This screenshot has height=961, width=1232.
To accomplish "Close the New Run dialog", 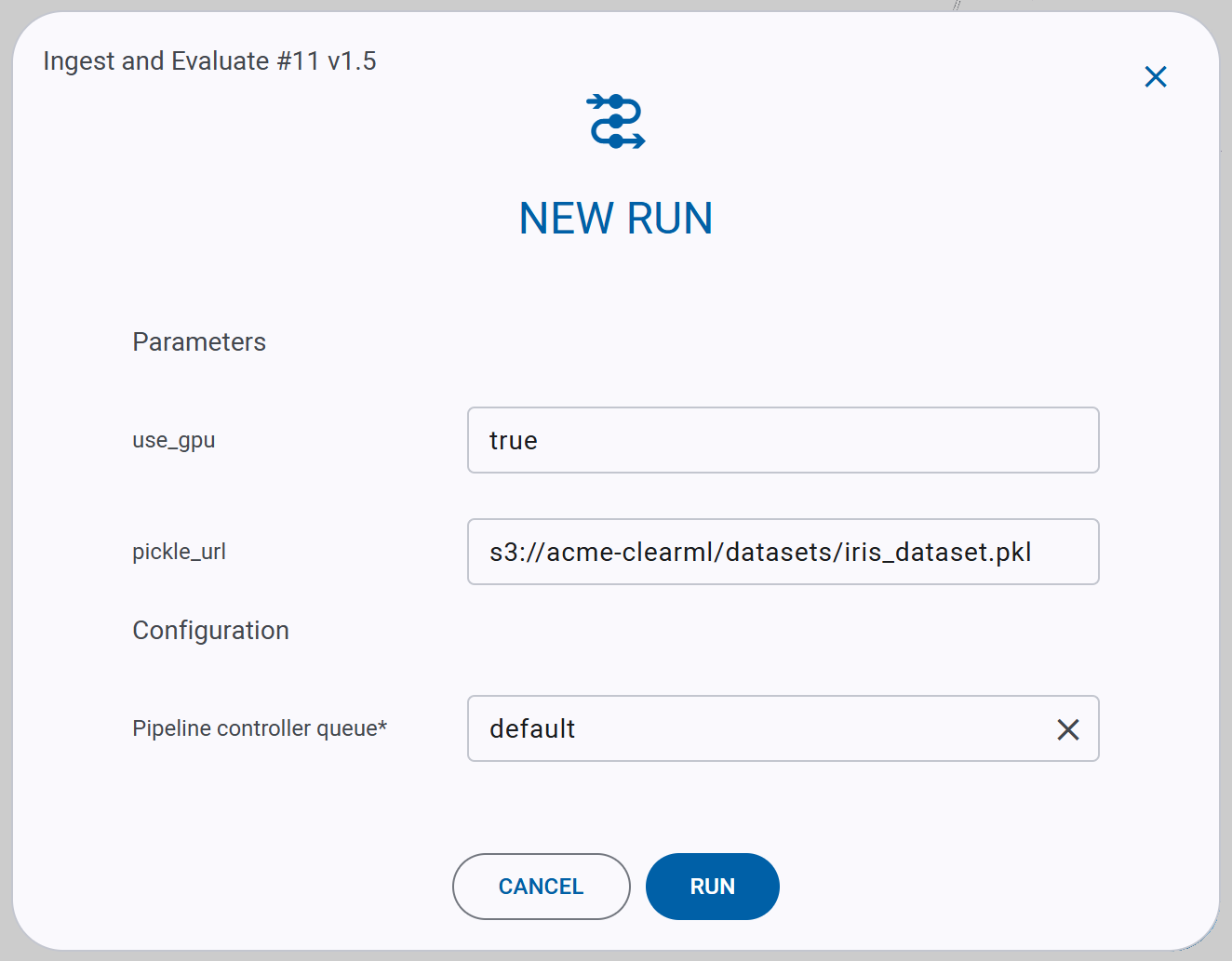I will click(1155, 77).
